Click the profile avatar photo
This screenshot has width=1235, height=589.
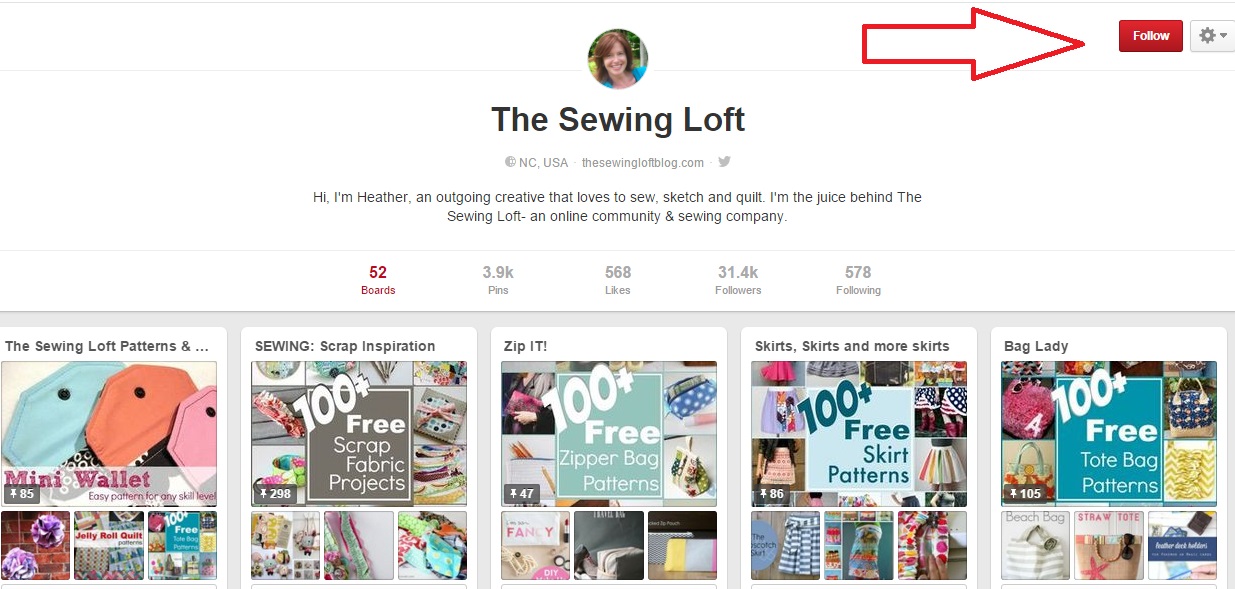point(618,59)
